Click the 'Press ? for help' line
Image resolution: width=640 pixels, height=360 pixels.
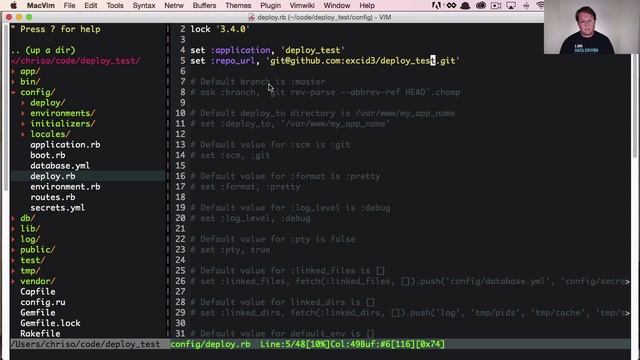(56, 29)
